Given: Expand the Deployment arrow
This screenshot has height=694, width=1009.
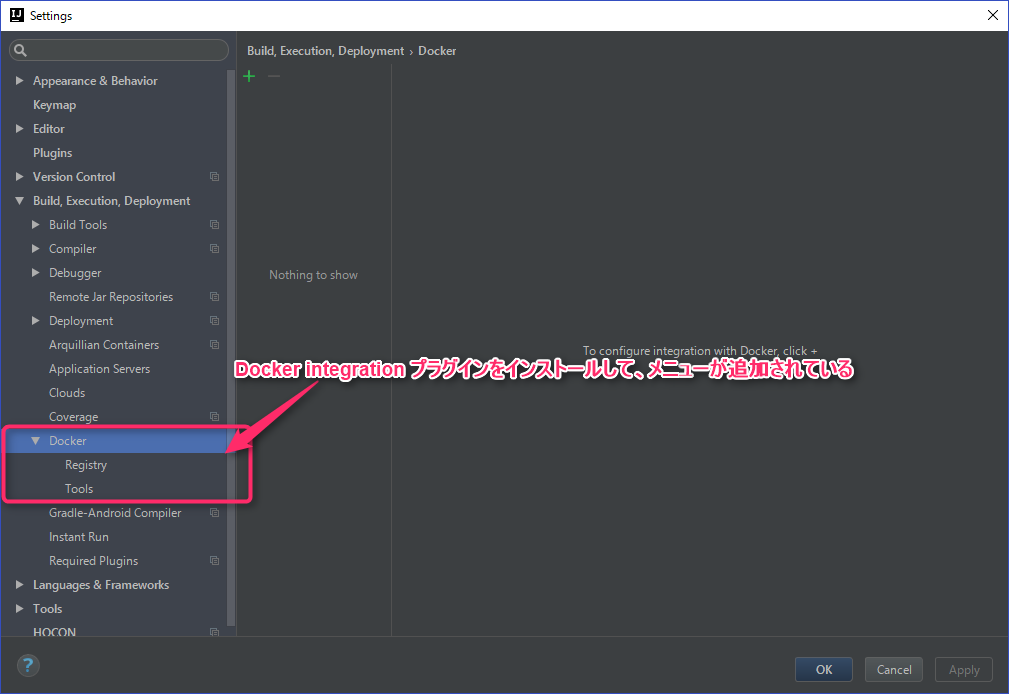Looking at the screenshot, I should (x=35, y=321).
